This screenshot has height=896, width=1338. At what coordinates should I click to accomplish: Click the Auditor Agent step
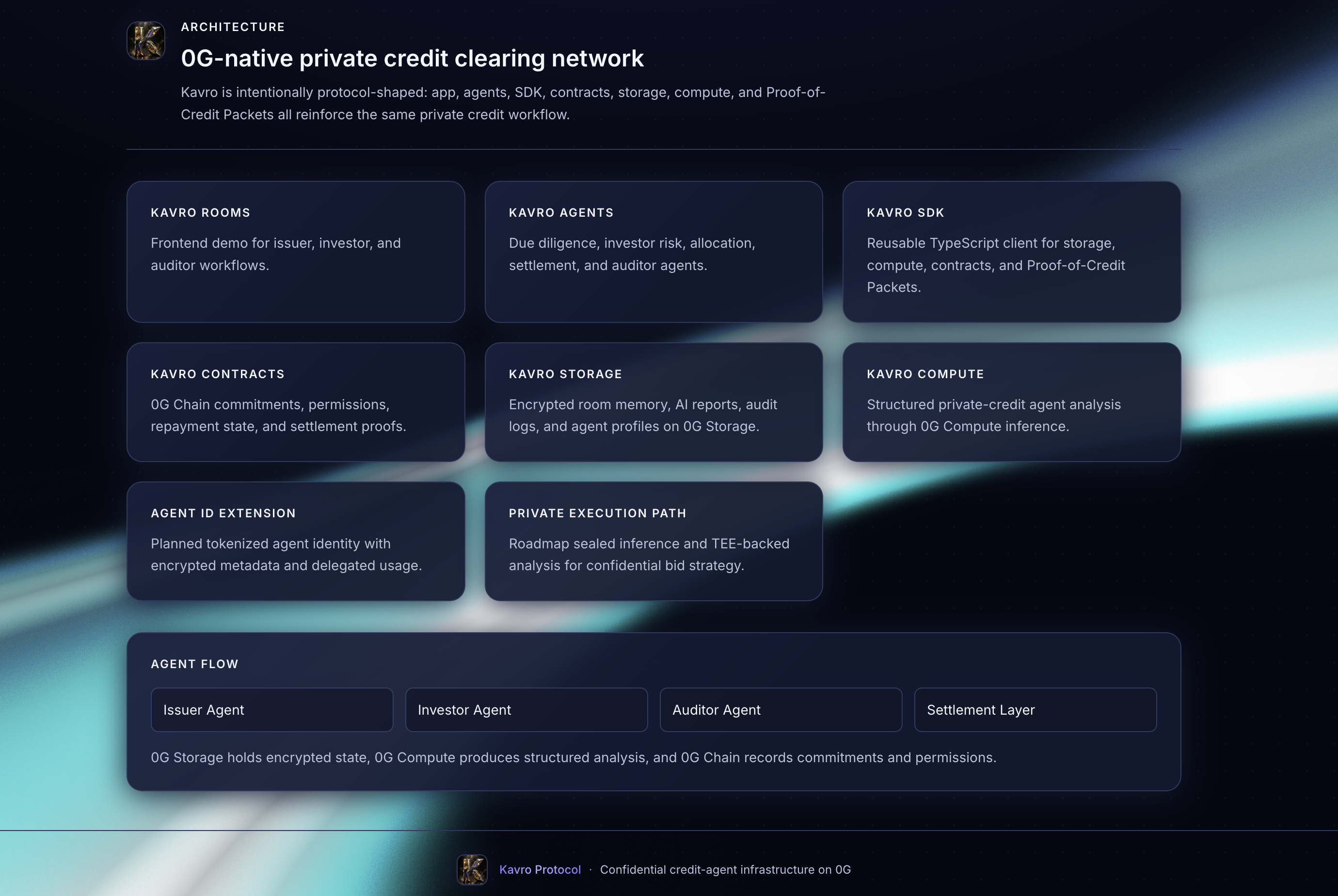pos(781,710)
